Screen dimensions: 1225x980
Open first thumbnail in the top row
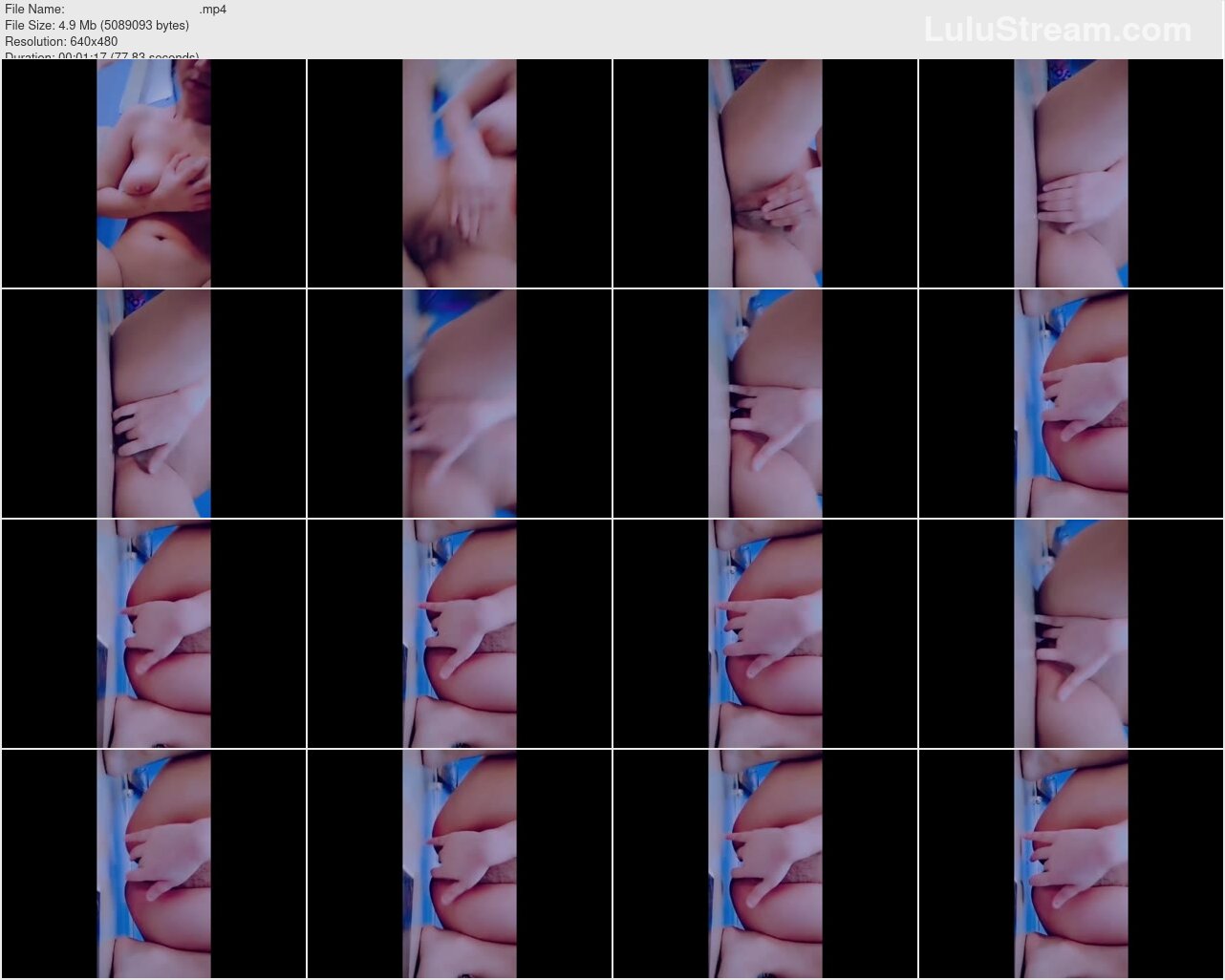[x=154, y=173]
